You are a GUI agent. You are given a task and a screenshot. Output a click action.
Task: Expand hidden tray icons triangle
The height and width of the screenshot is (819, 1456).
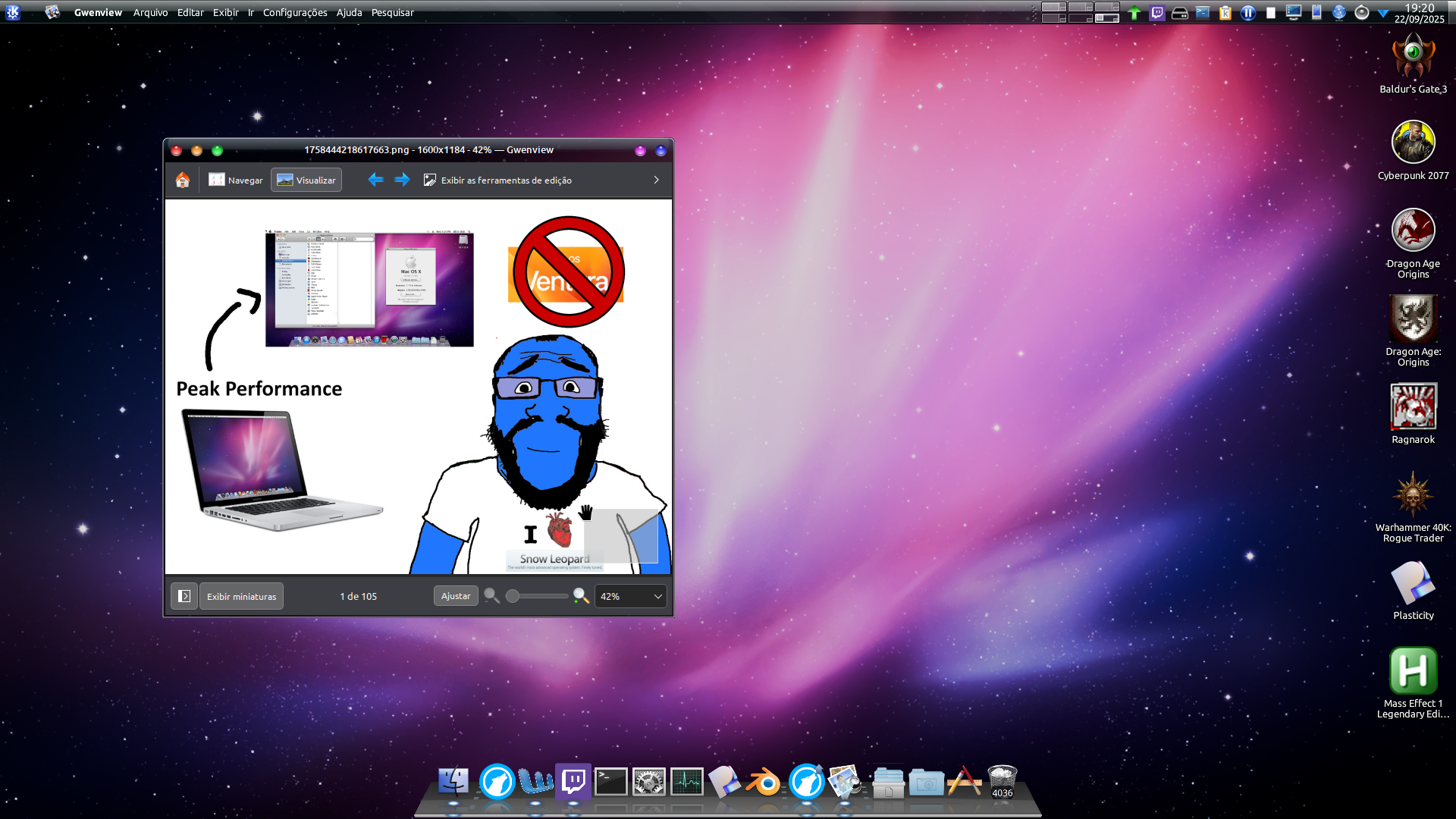click(1382, 12)
